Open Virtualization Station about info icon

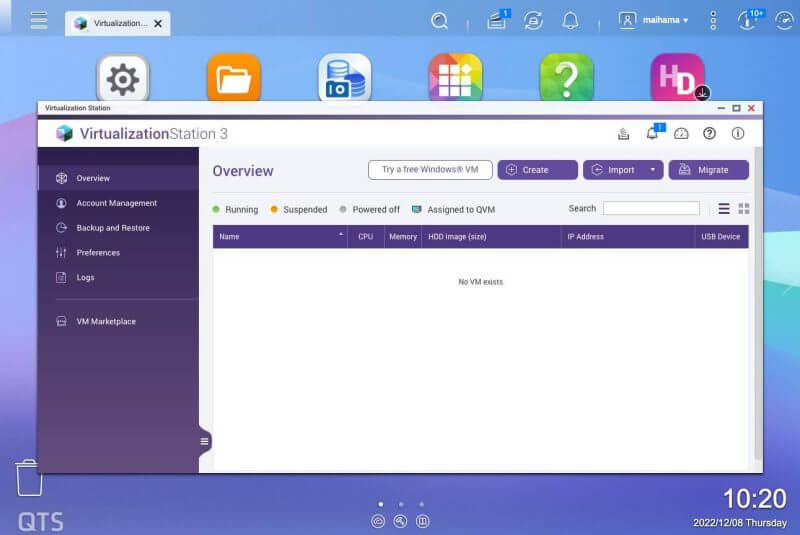pos(738,134)
